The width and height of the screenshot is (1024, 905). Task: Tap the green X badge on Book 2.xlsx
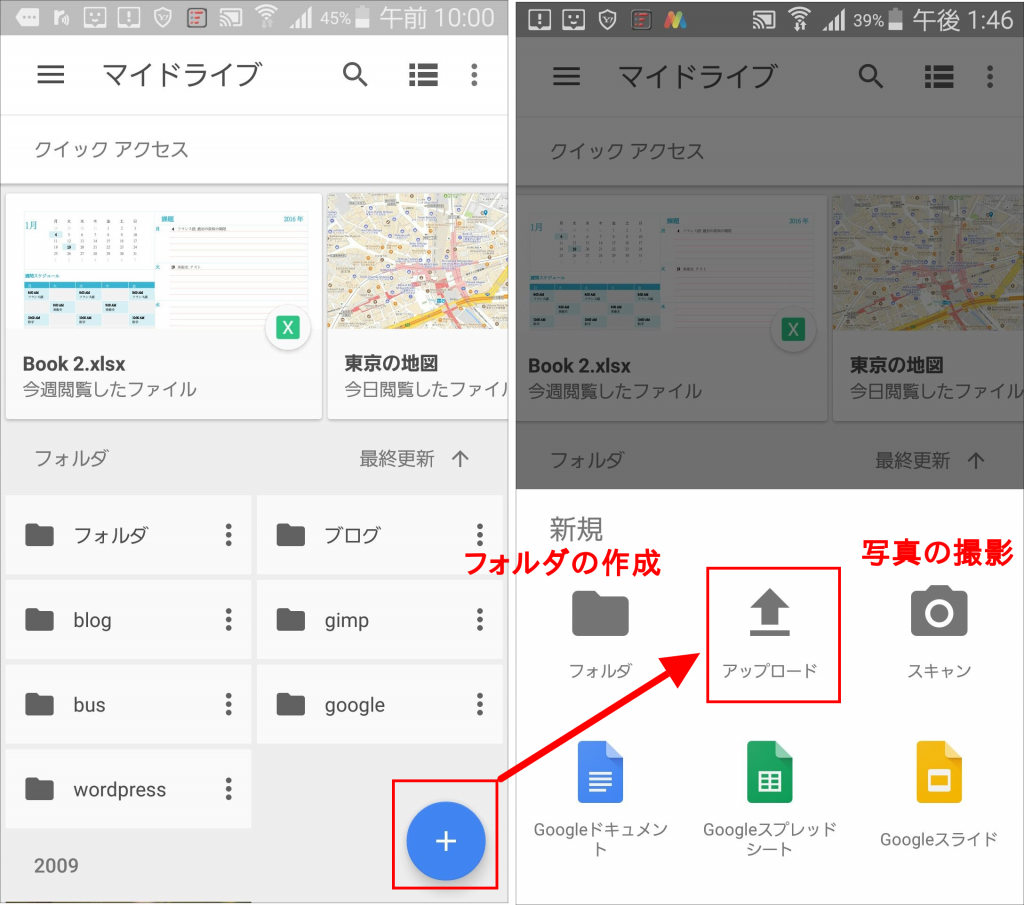288,328
